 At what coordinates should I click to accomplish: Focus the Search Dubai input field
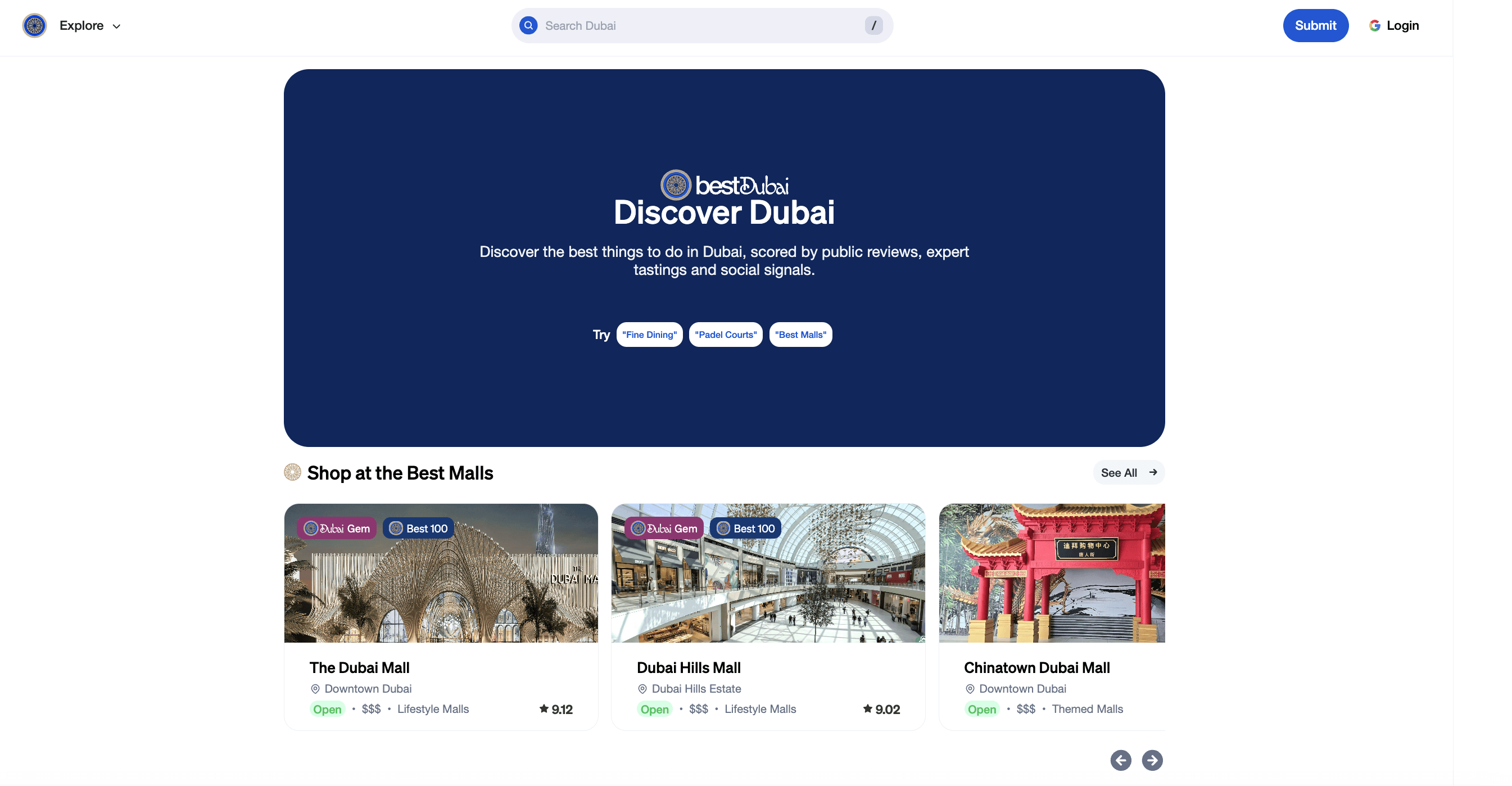[x=699, y=26]
